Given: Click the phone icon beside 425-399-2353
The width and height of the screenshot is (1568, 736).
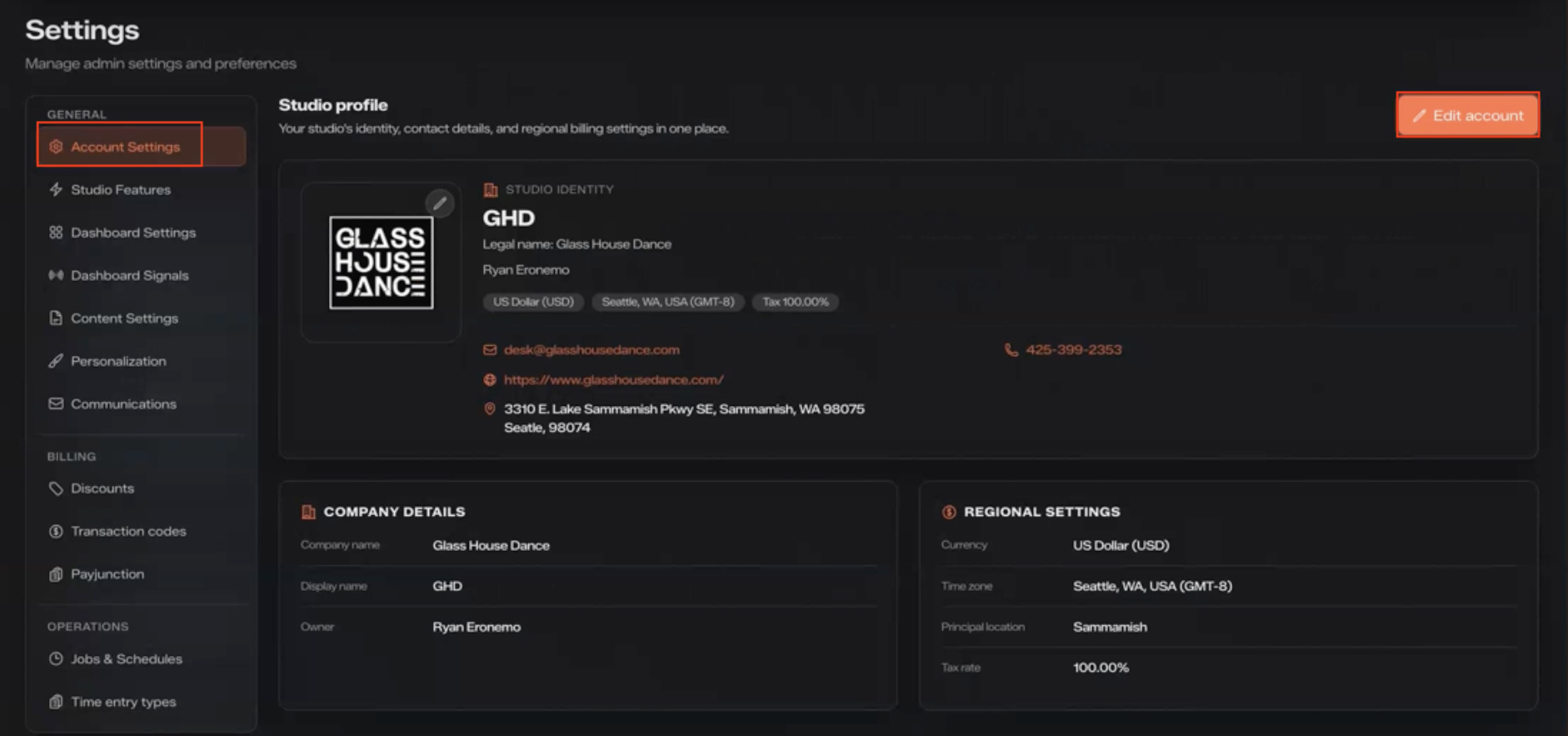Looking at the screenshot, I should [x=1011, y=350].
